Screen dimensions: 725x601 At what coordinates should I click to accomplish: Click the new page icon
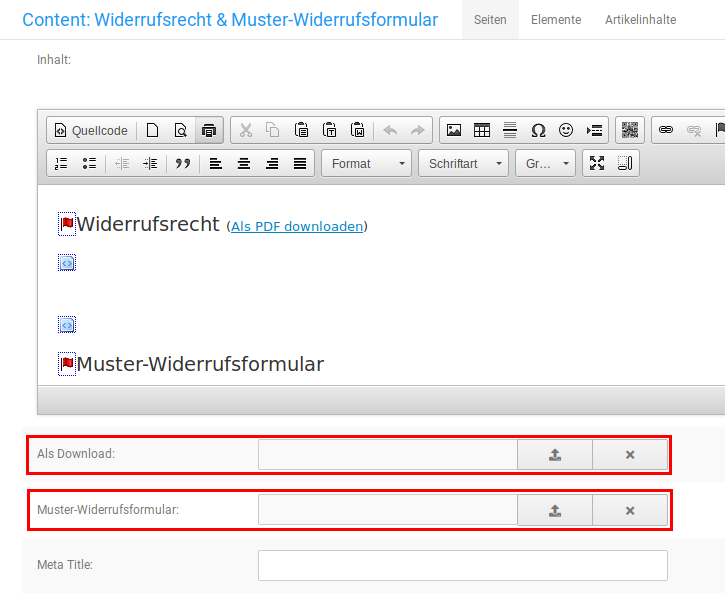point(153,130)
